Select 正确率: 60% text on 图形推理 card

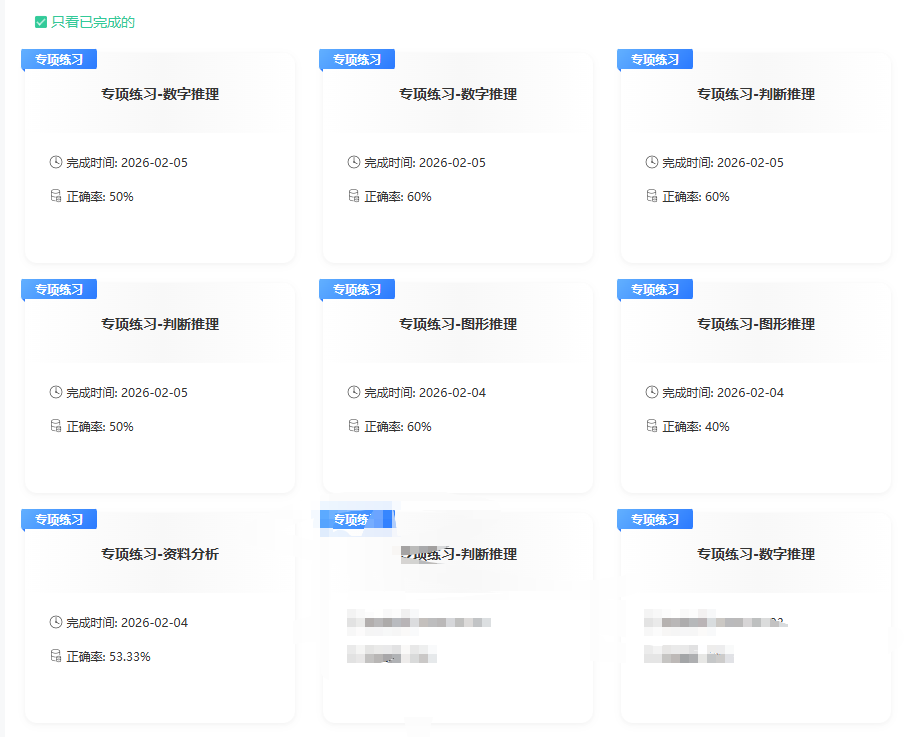(x=398, y=427)
